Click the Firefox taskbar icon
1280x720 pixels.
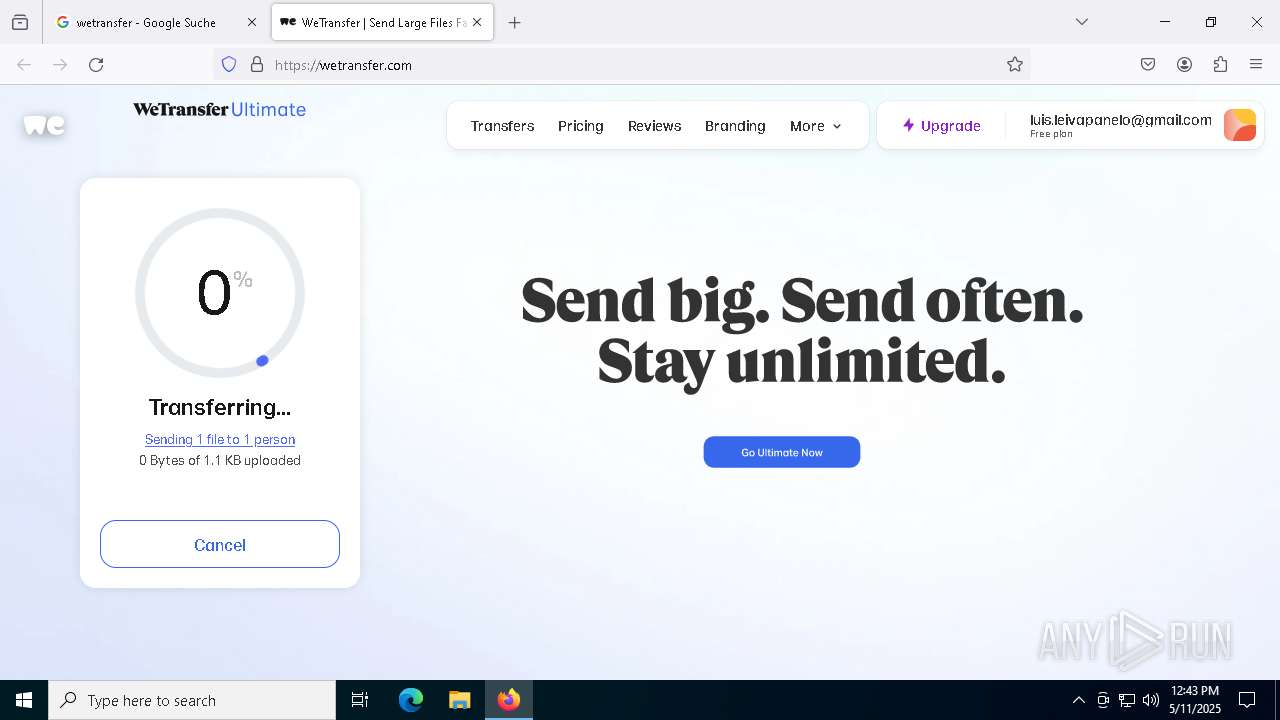click(509, 700)
